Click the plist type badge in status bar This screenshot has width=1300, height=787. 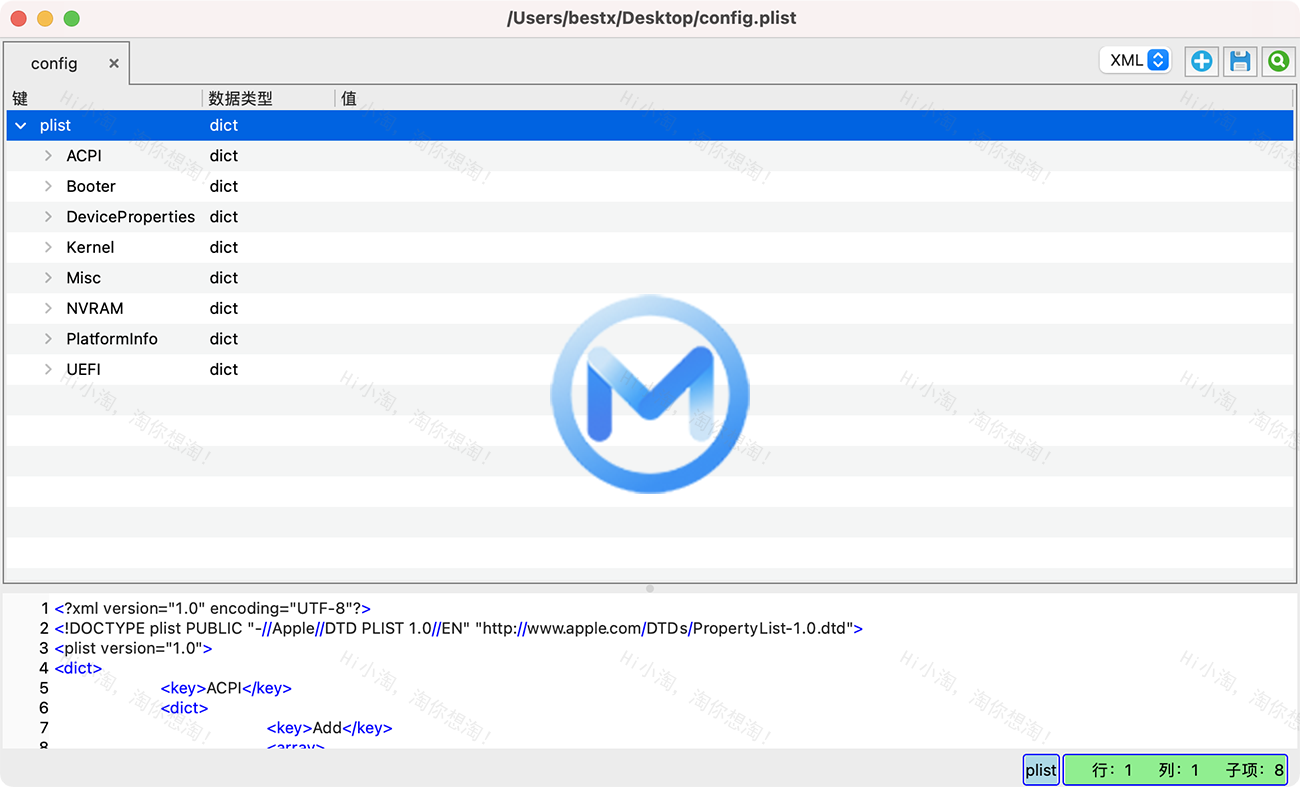pos(1041,770)
